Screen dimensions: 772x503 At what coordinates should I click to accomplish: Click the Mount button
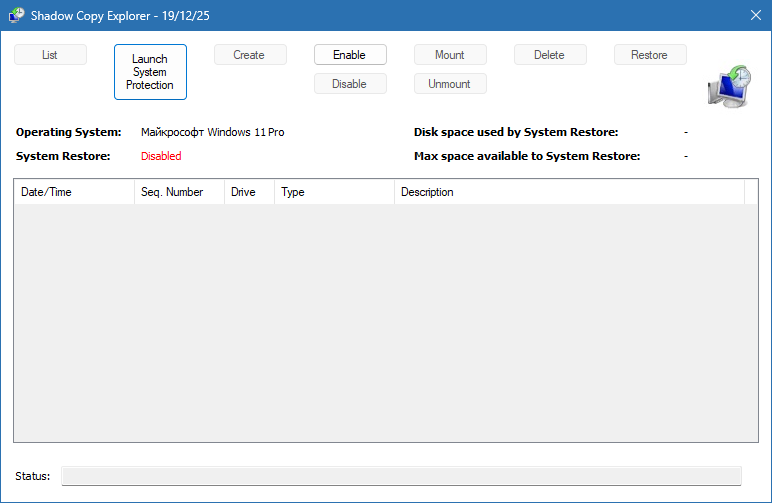450,55
